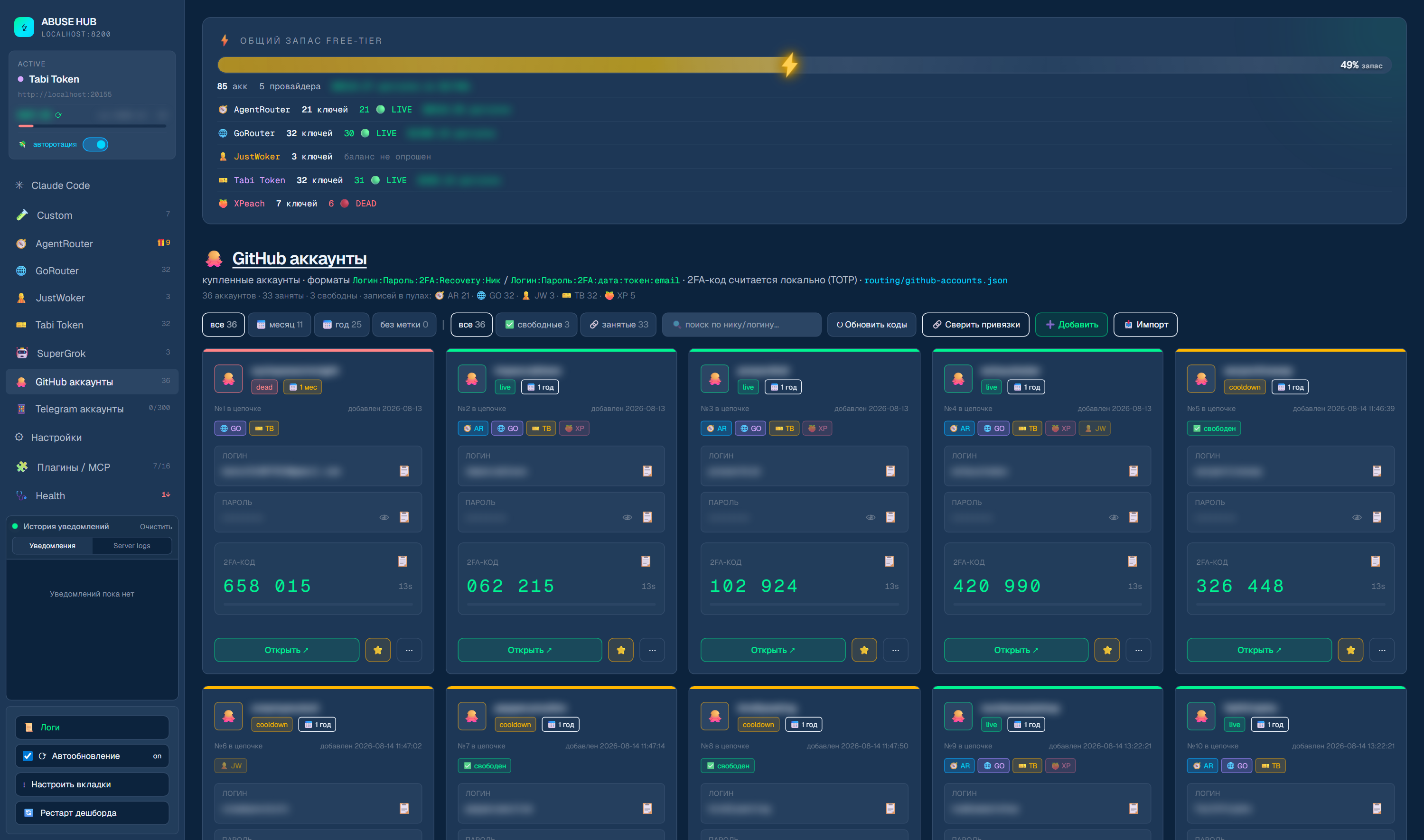Open the Custom section in sidebar
This screenshot has height=840, width=1424.
(x=92, y=215)
